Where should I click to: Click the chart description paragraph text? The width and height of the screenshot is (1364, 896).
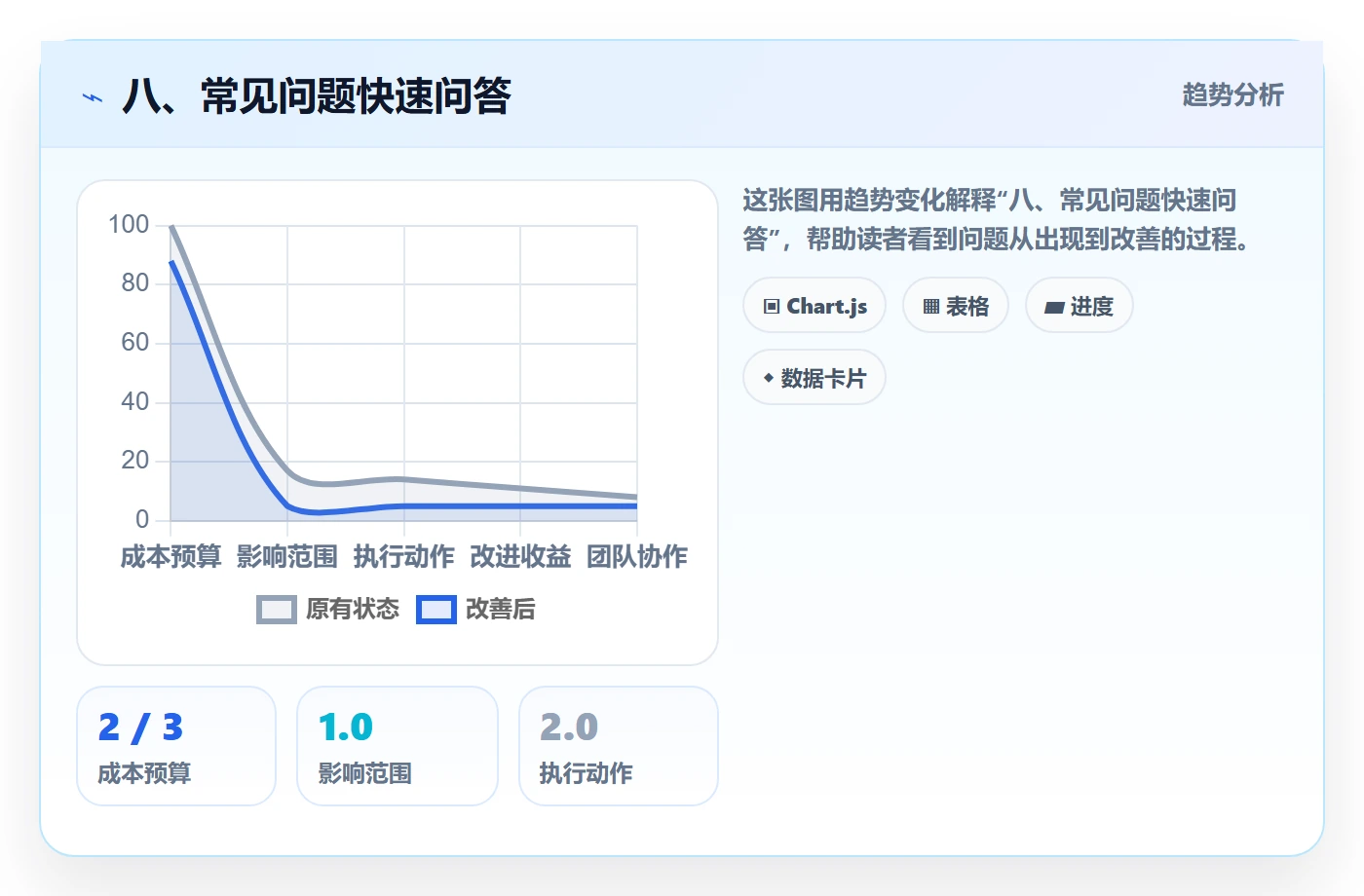[997, 220]
